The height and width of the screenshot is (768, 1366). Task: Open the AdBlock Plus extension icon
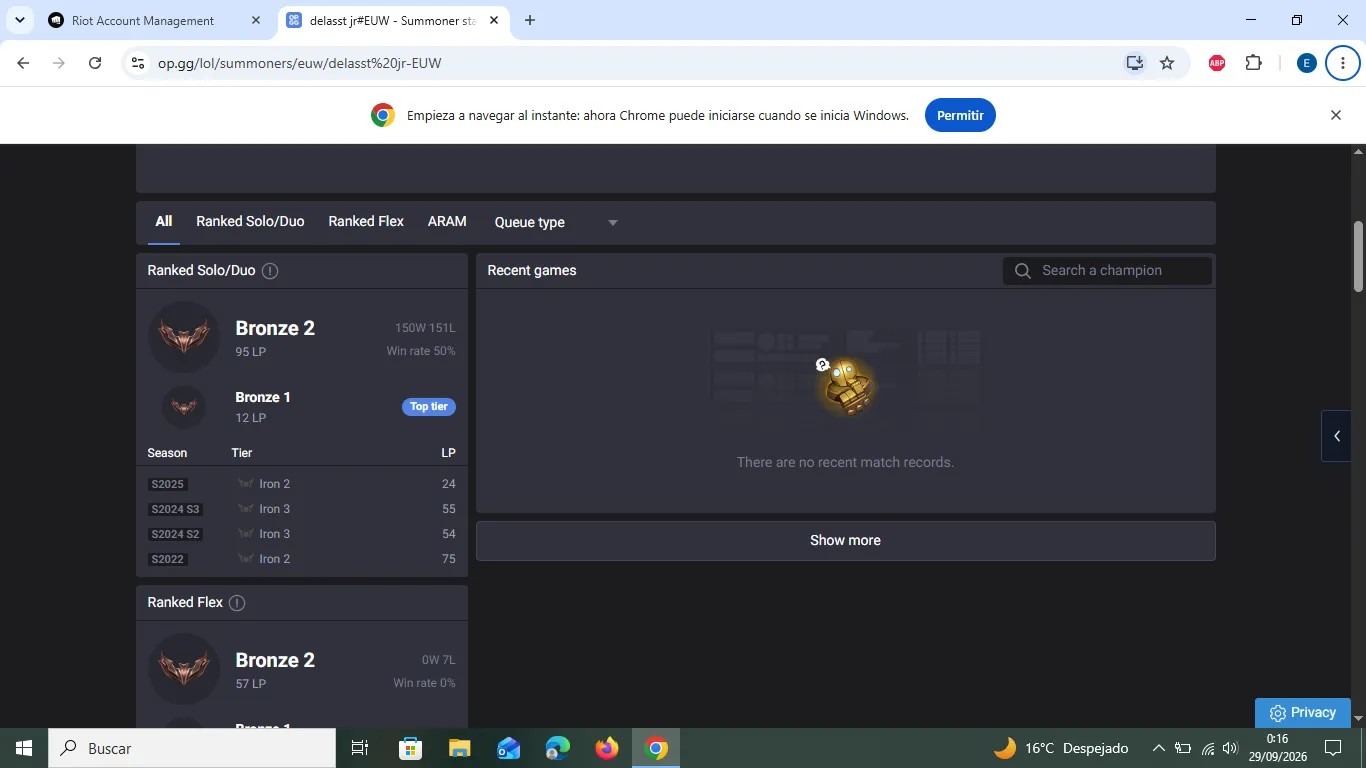tap(1217, 63)
